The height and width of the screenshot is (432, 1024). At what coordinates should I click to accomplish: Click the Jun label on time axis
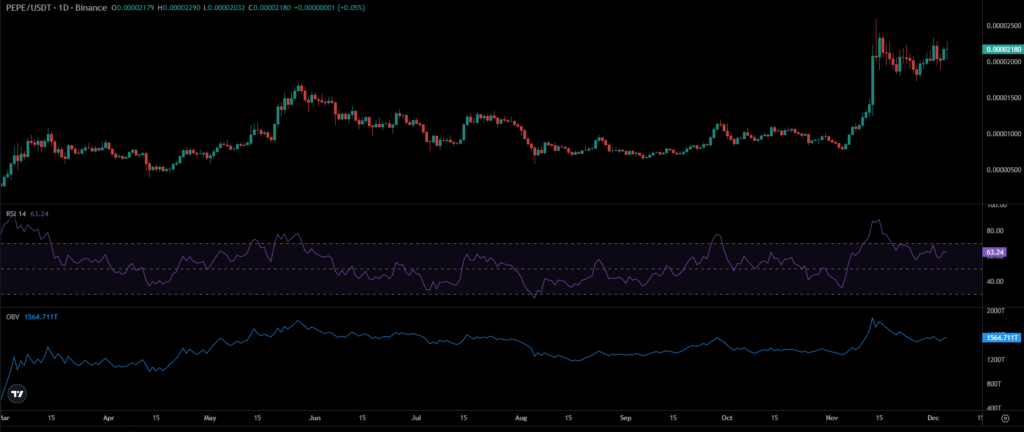(314, 416)
